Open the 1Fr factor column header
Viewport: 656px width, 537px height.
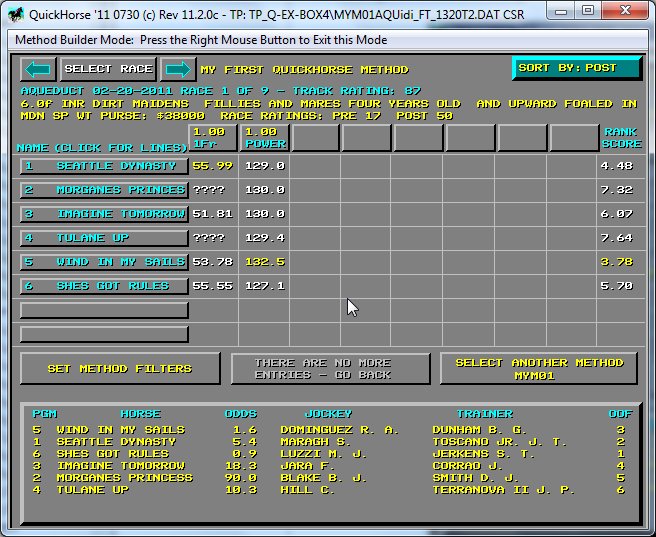pyautogui.click(x=213, y=138)
